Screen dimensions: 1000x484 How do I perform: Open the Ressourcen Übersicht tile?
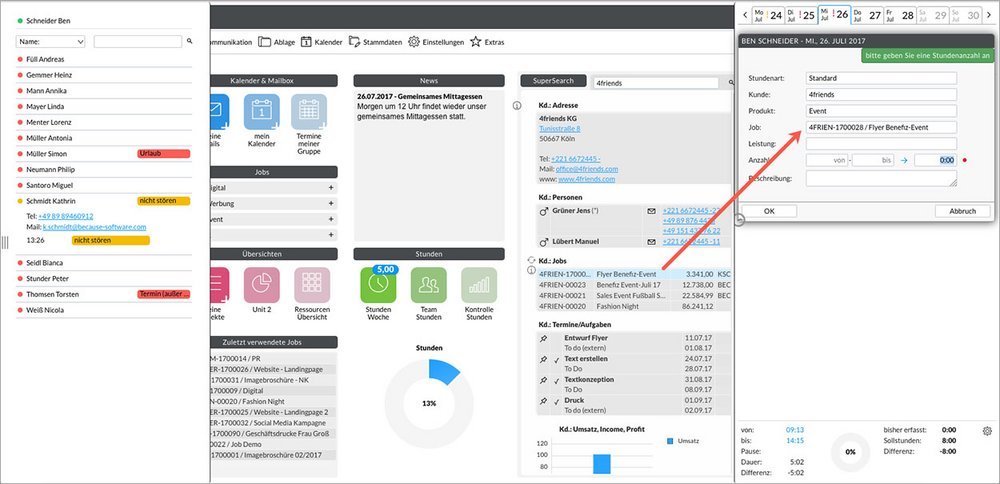point(312,285)
